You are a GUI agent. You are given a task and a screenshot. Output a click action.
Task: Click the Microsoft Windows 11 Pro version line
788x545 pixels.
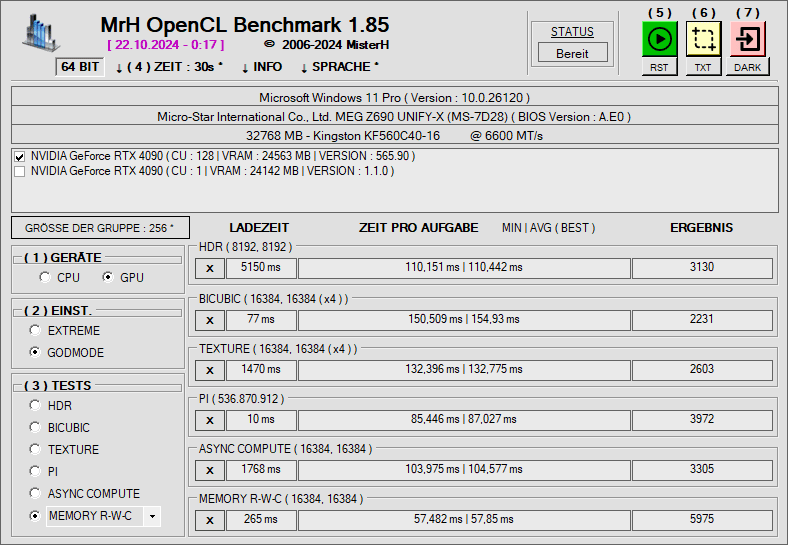(x=395, y=98)
